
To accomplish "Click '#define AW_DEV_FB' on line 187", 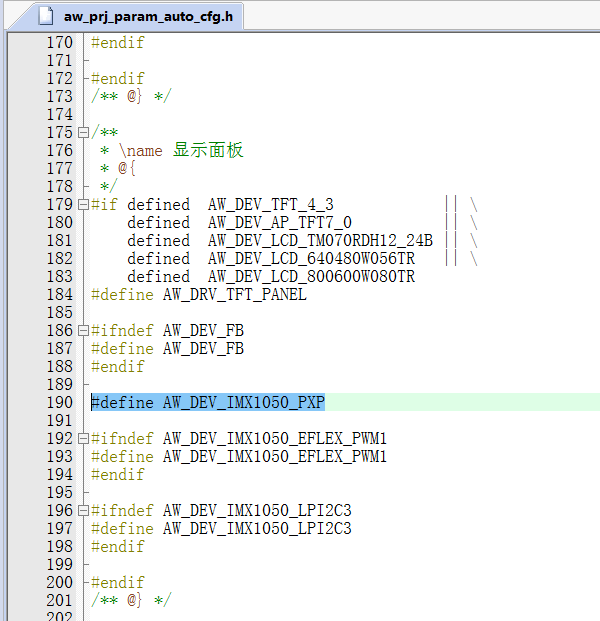I will click(x=168, y=349).
